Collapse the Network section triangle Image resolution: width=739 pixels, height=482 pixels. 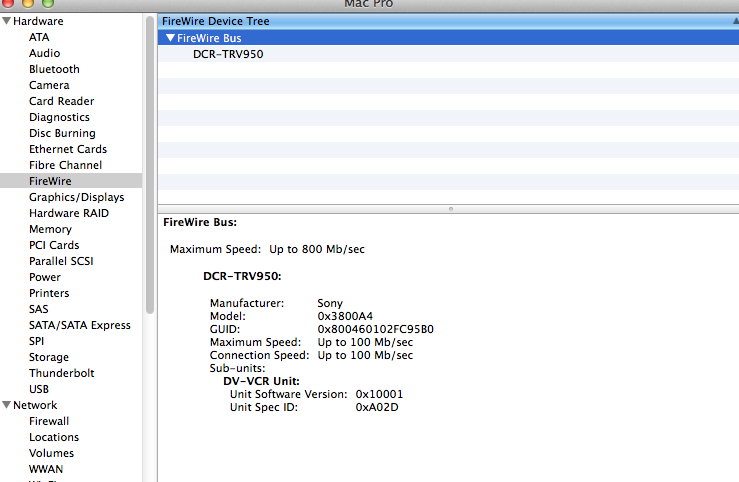7,405
